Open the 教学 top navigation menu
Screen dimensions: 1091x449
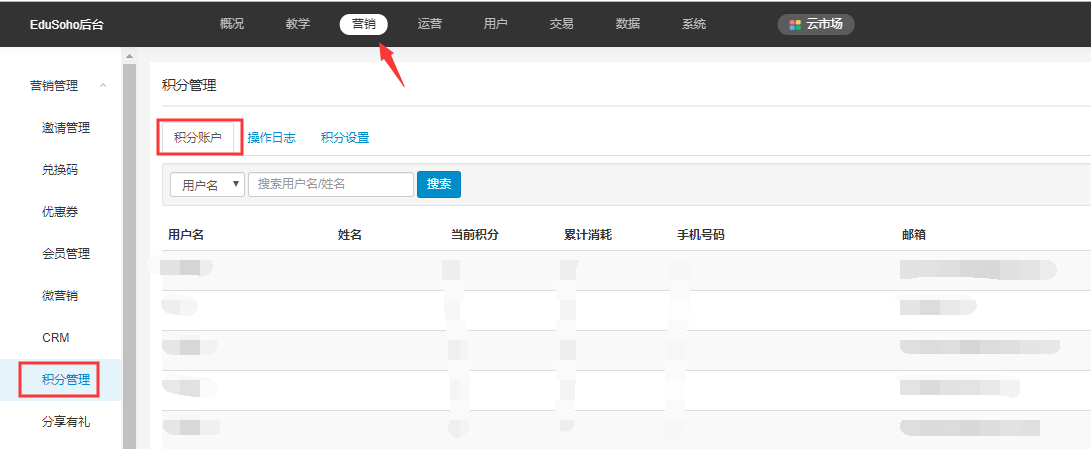pyautogui.click(x=298, y=24)
